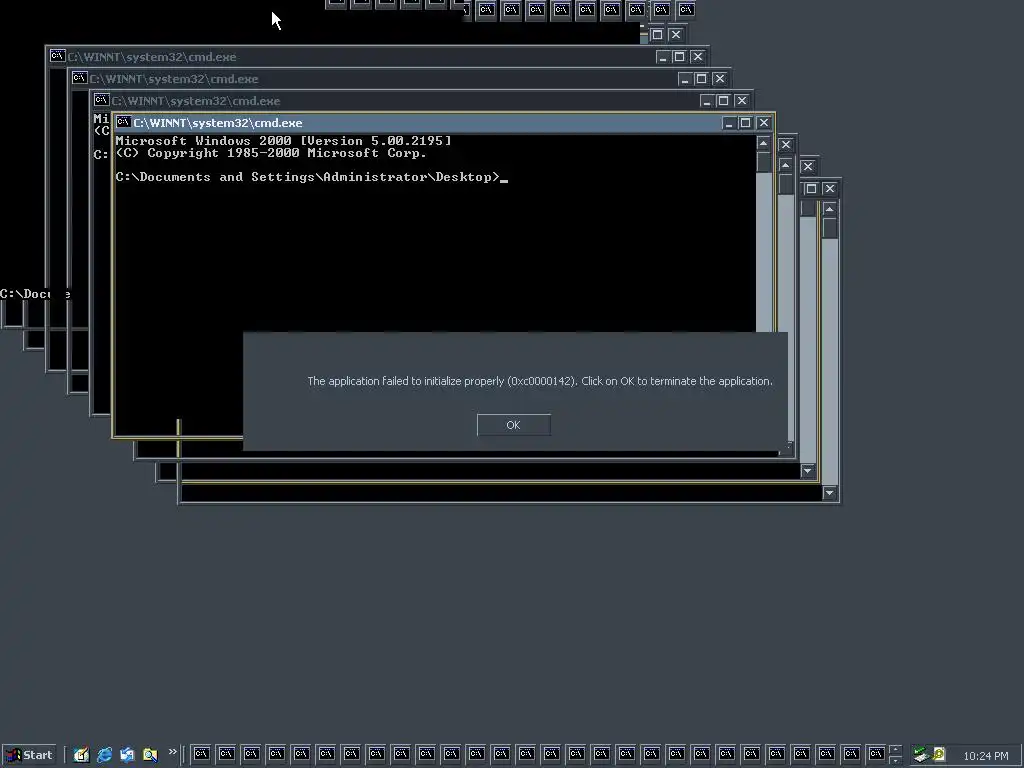The image size is (1024, 768).
Task: Open system menu icon of rearmost titled cmd window
Action: (57, 56)
